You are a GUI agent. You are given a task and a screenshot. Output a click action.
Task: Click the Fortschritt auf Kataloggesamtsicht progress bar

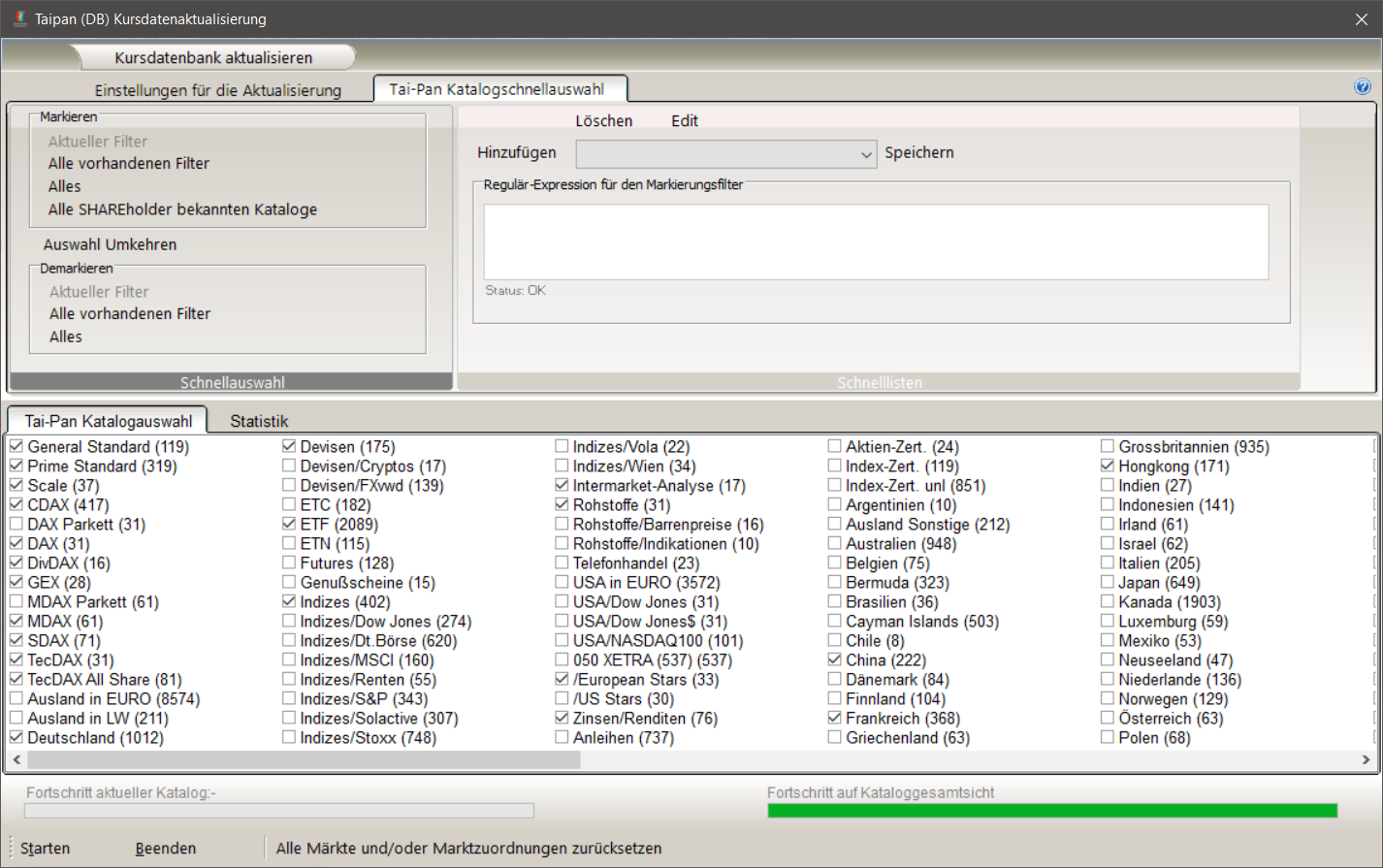click(x=1052, y=811)
